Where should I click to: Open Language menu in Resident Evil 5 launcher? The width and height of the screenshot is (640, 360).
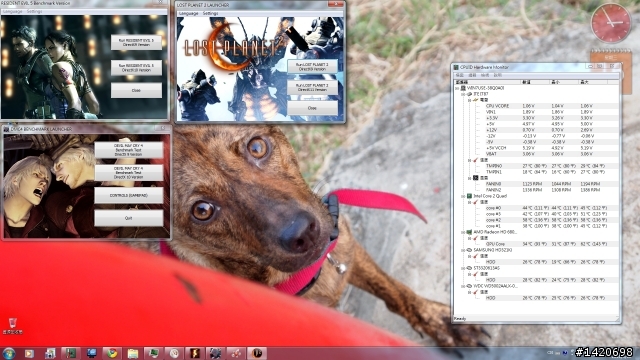click(12, 11)
